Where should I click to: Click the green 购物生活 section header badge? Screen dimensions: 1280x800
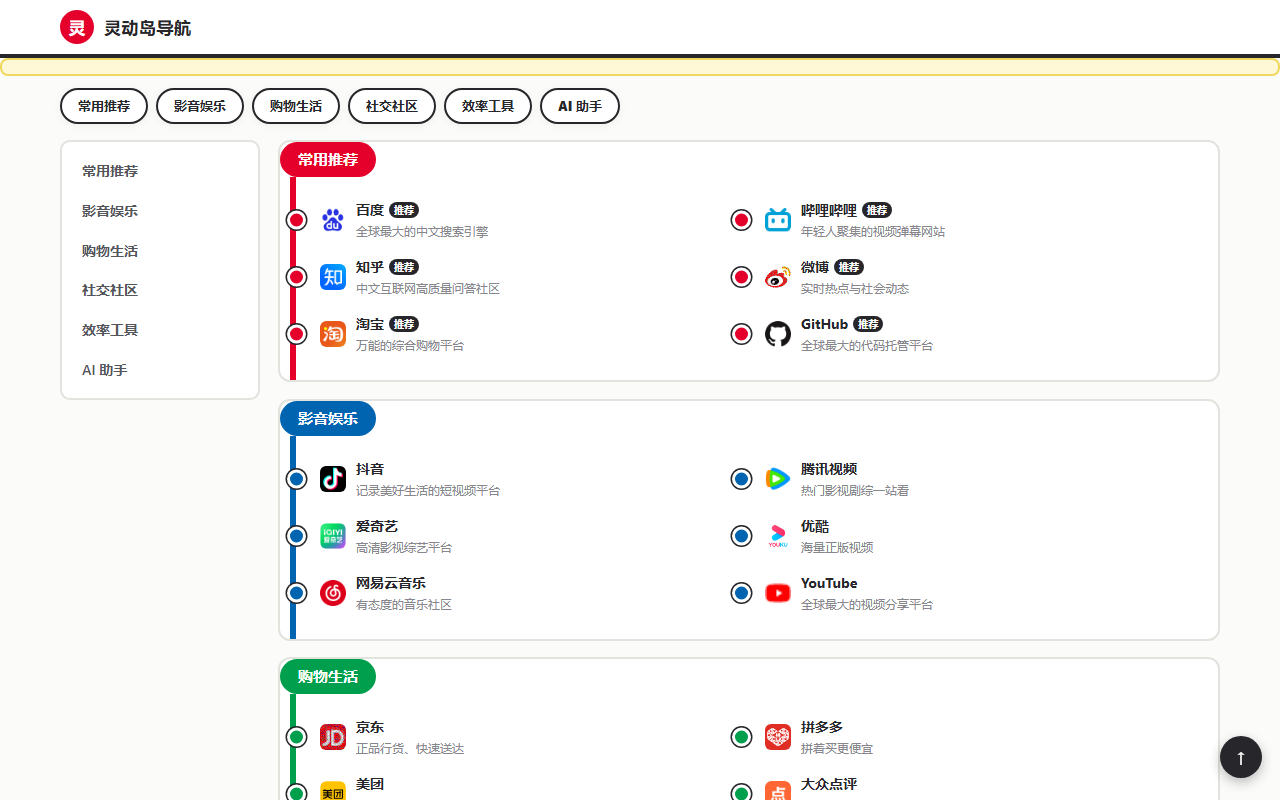328,677
